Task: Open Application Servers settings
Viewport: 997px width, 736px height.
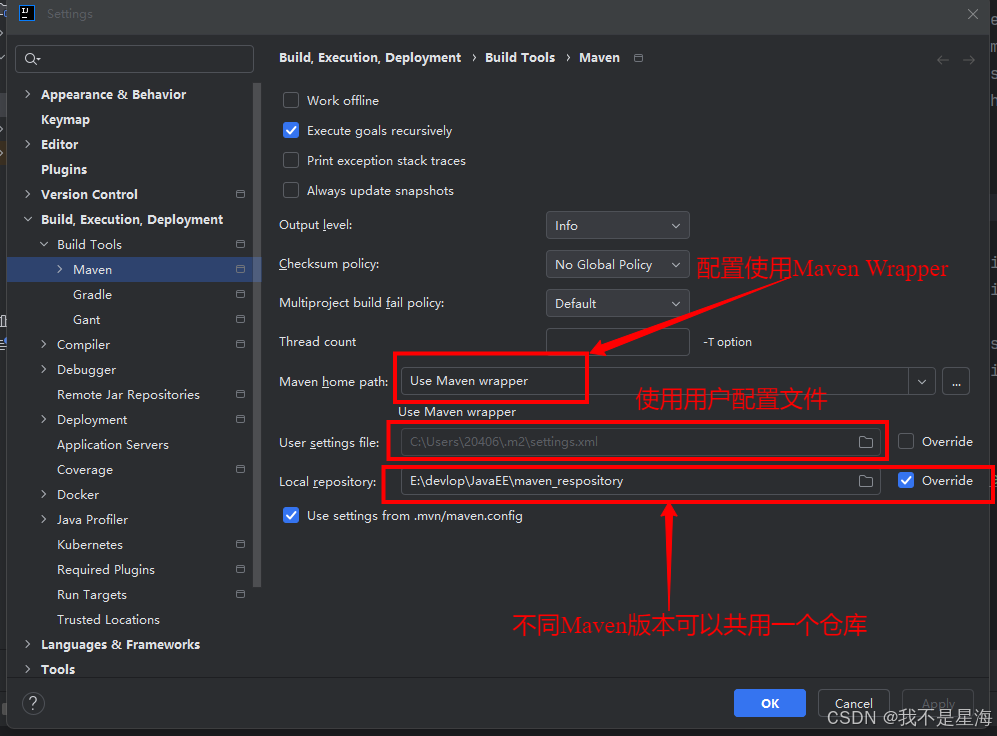Action: coord(113,444)
